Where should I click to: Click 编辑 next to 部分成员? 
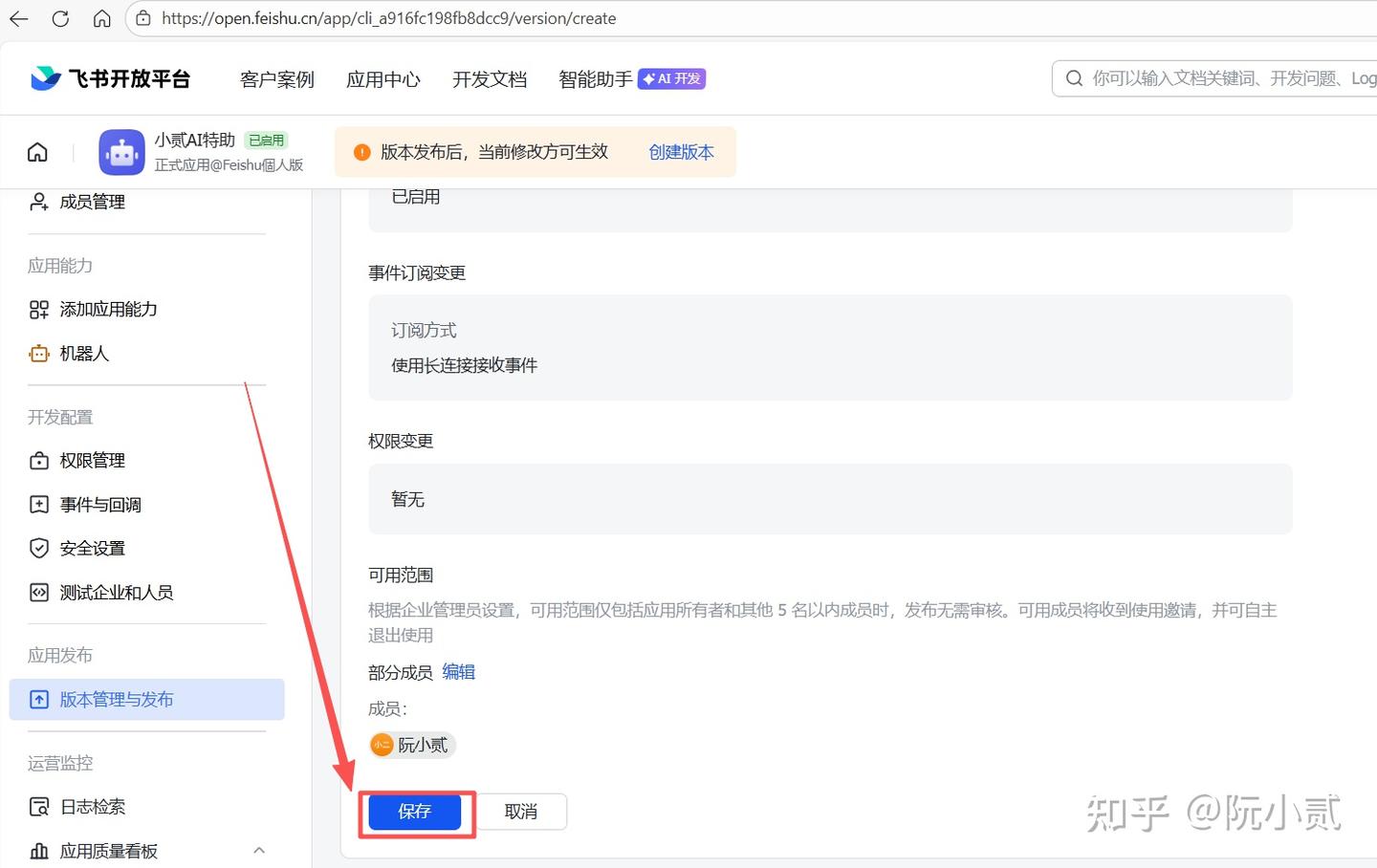[x=459, y=672]
